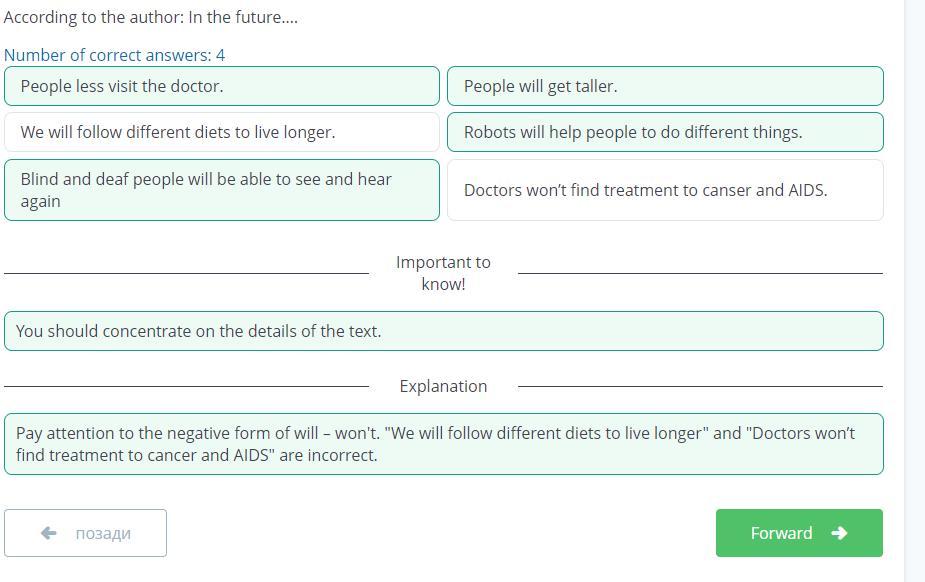Viewport: 925px width, 582px height.
Task: Click the left arrow icon on позади button
Action: pos(48,533)
